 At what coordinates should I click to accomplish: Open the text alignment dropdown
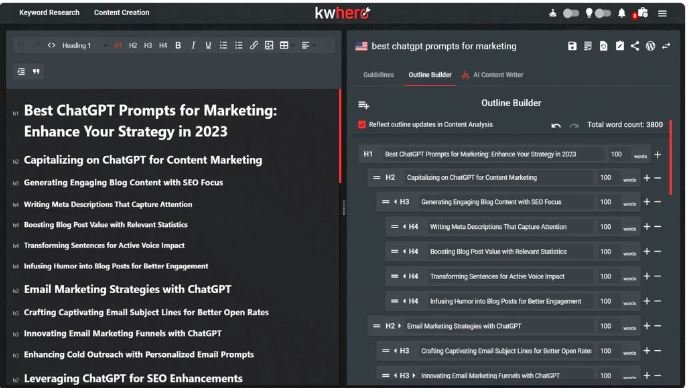tap(309, 45)
